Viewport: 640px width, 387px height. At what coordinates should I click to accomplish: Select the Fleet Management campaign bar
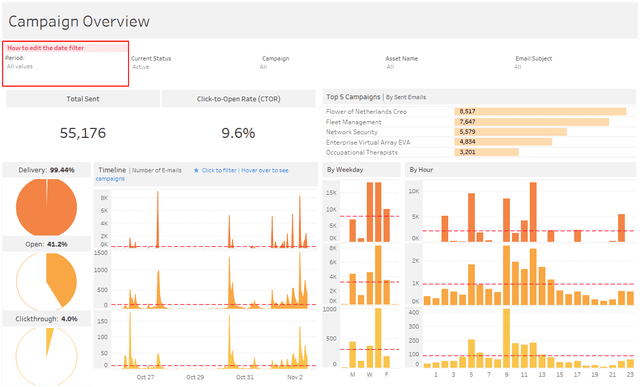pos(531,122)
